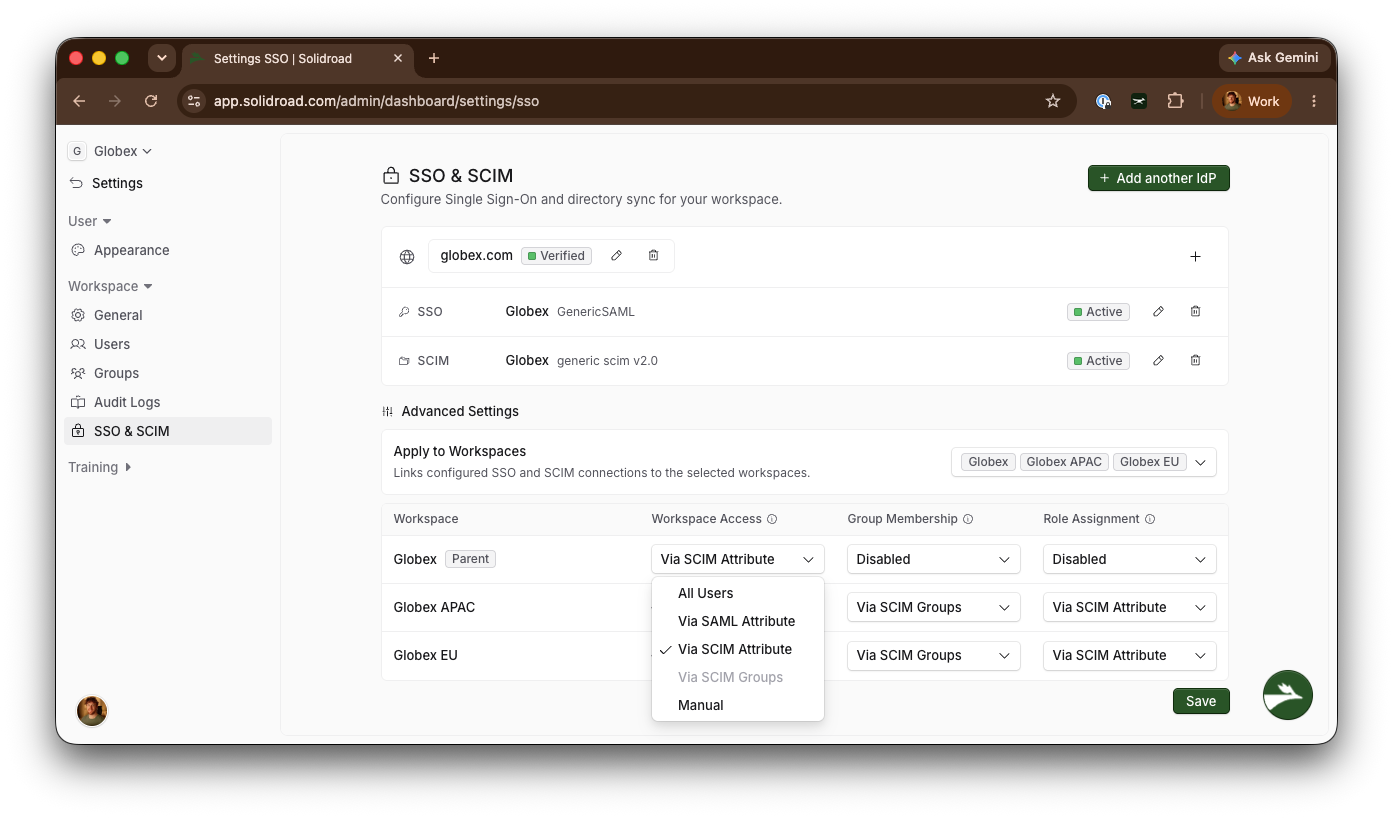Click the browser address bar URL
Screen dimensions: 1393x818
(376, 101)
